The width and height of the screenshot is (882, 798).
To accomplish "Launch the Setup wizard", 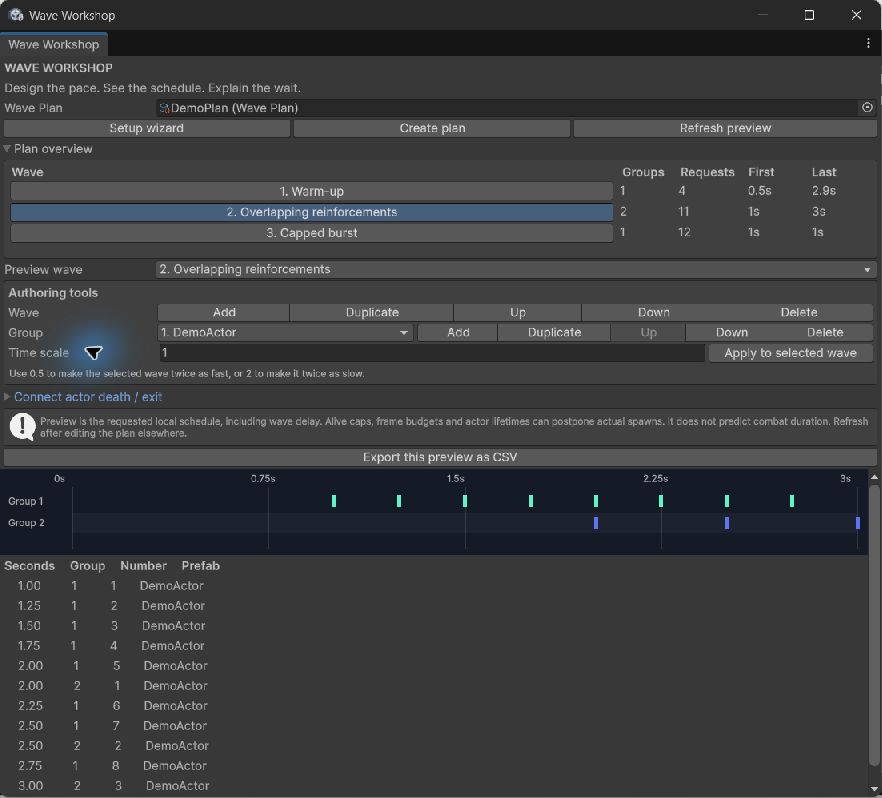I will coord(147,128).
